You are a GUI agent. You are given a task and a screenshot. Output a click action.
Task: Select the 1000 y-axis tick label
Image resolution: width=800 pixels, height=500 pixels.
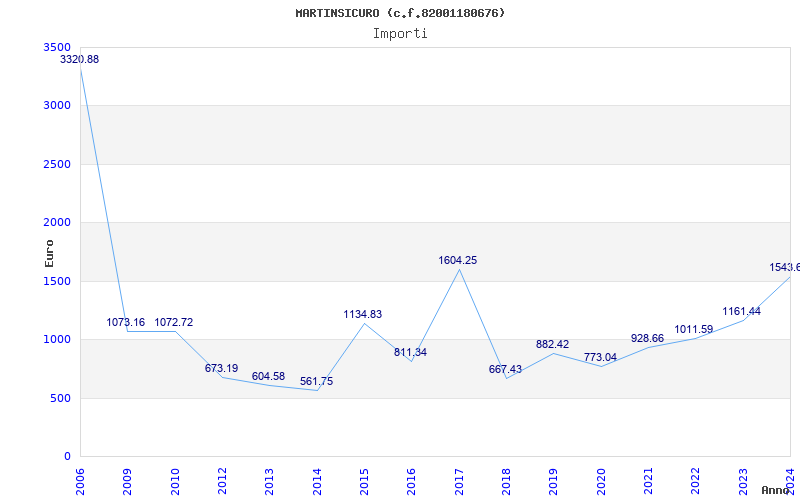click(x=58, y=339)
